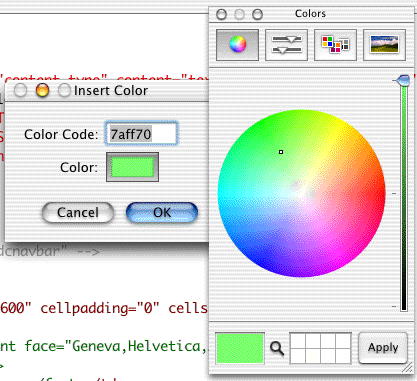Click the 'Insert Color' title bar text

pyautogui.click(x=111, y=90)
